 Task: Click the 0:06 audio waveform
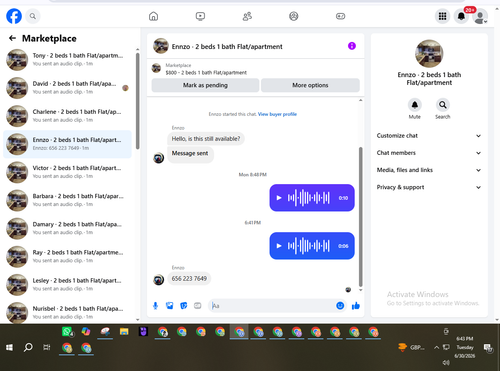309,246
